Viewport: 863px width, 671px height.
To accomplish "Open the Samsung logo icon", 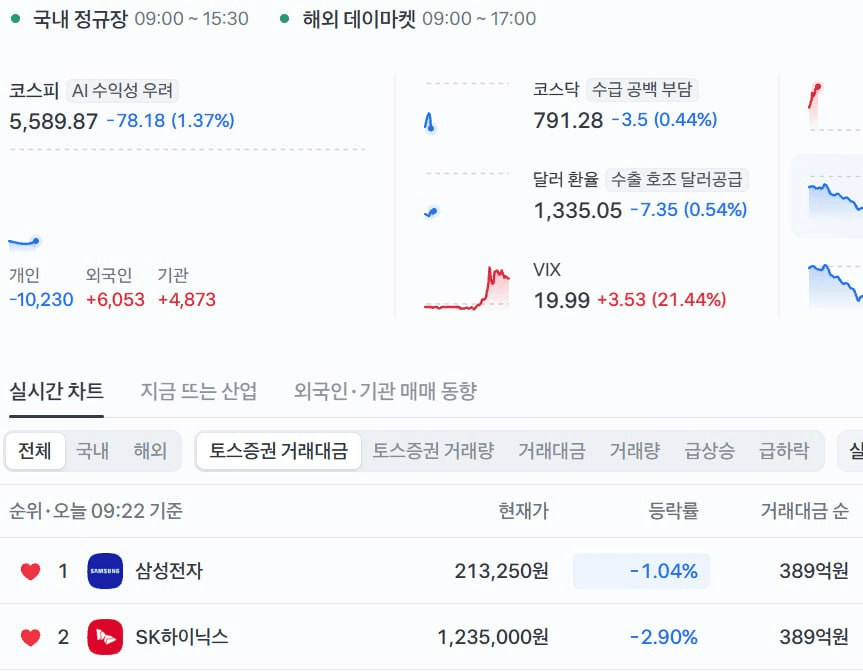I will click(x=105, y=571).
